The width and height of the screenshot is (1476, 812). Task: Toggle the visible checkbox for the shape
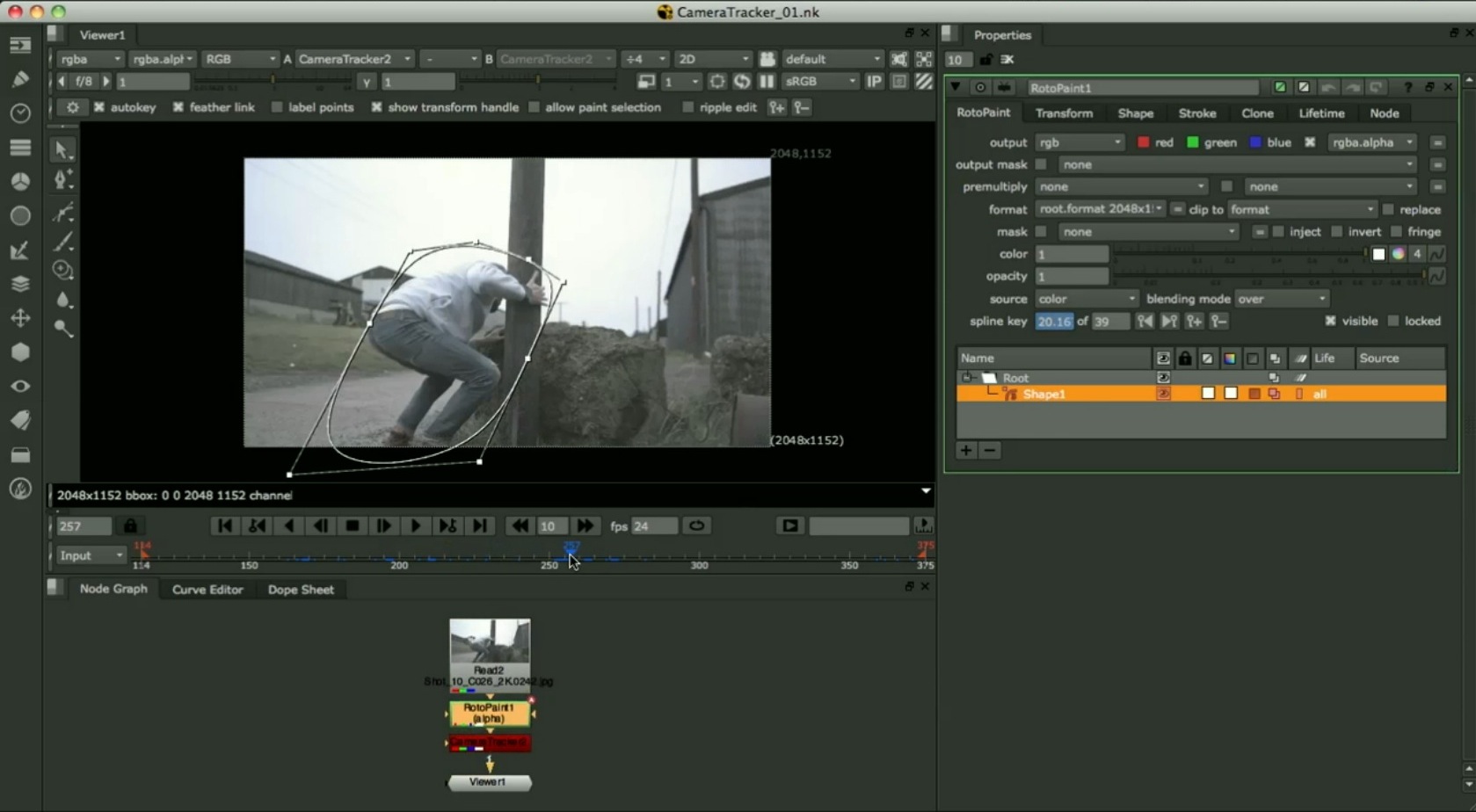[1330, 321]
